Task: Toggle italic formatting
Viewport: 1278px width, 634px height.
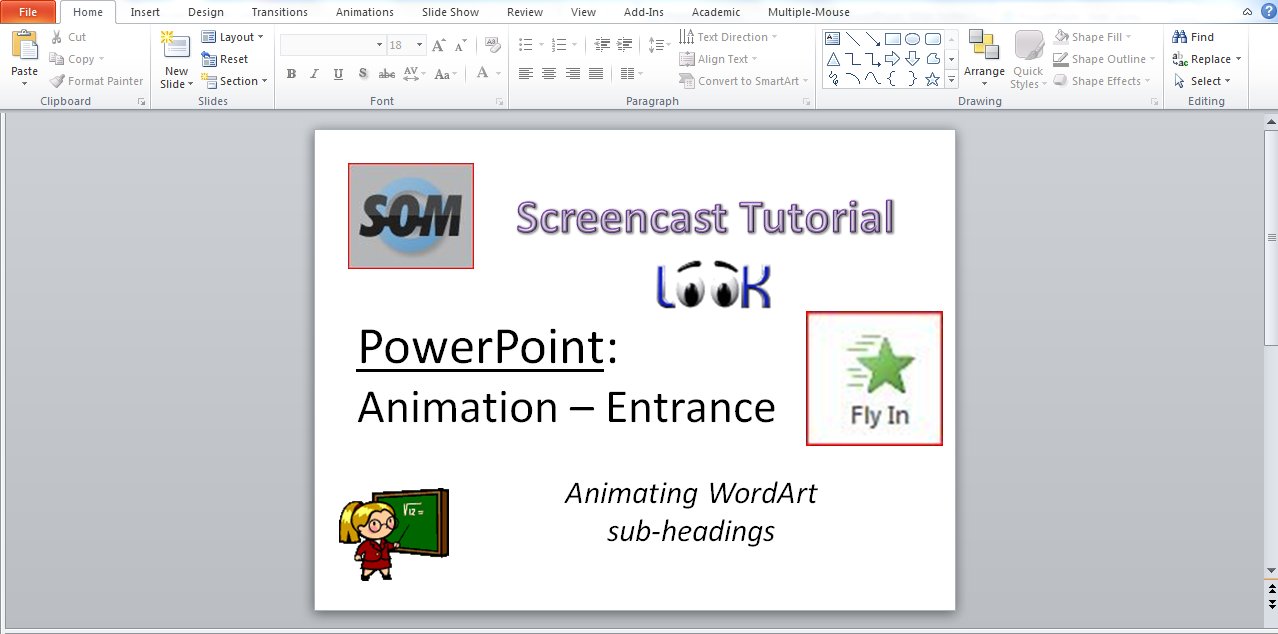Action: click(313, 74)
